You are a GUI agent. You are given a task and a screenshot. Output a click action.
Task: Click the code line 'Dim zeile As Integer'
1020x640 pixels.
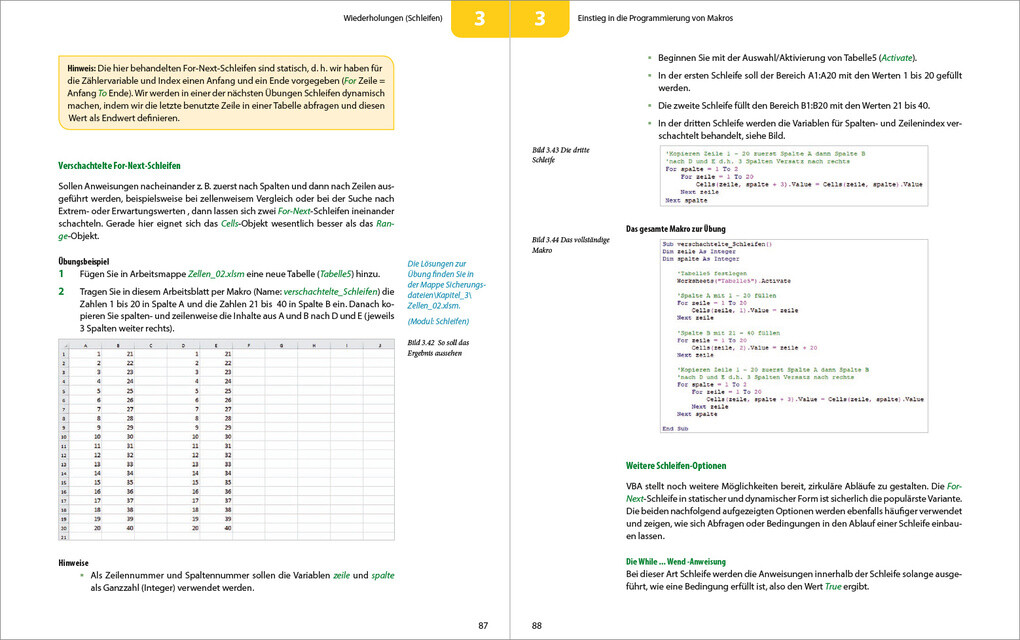pos(699,251)
